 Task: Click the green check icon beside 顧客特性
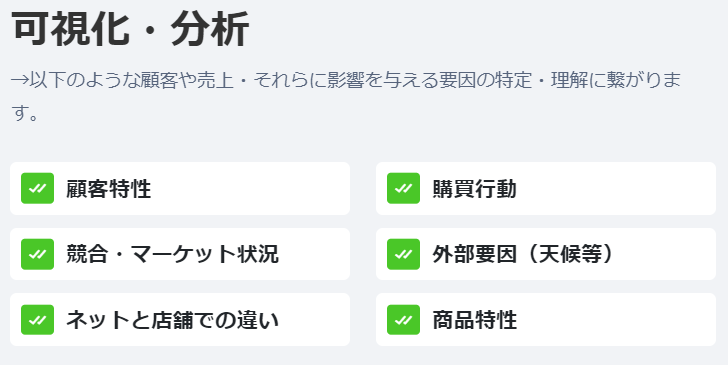click(x=38, y=188)
